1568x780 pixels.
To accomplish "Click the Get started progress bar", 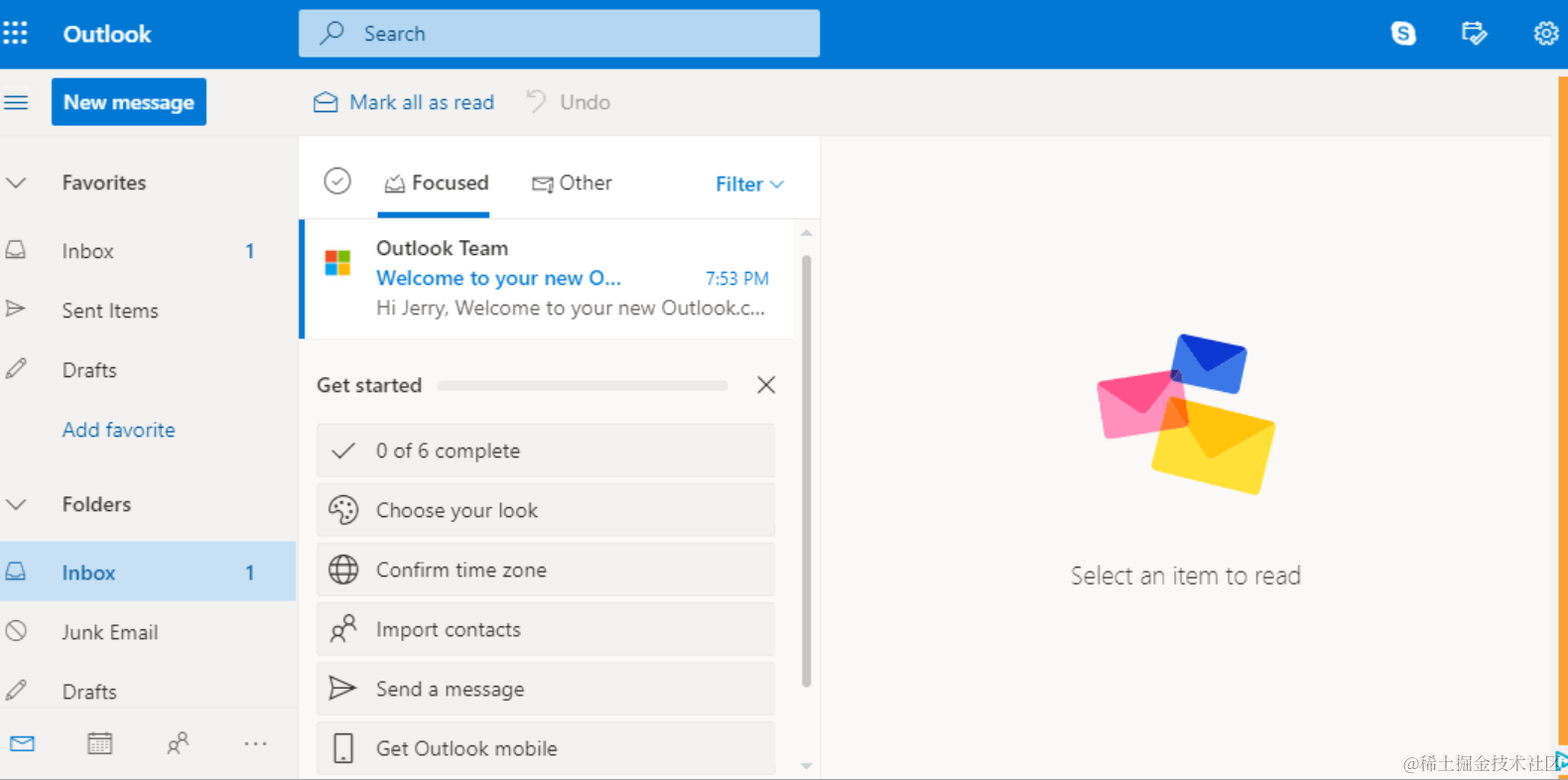I will pyautogui.click(x=583, y=385).
